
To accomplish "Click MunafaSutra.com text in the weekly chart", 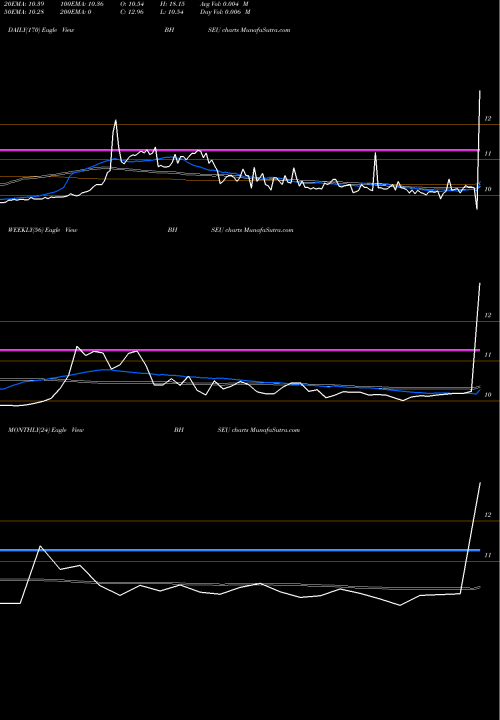I will point(269,230).
